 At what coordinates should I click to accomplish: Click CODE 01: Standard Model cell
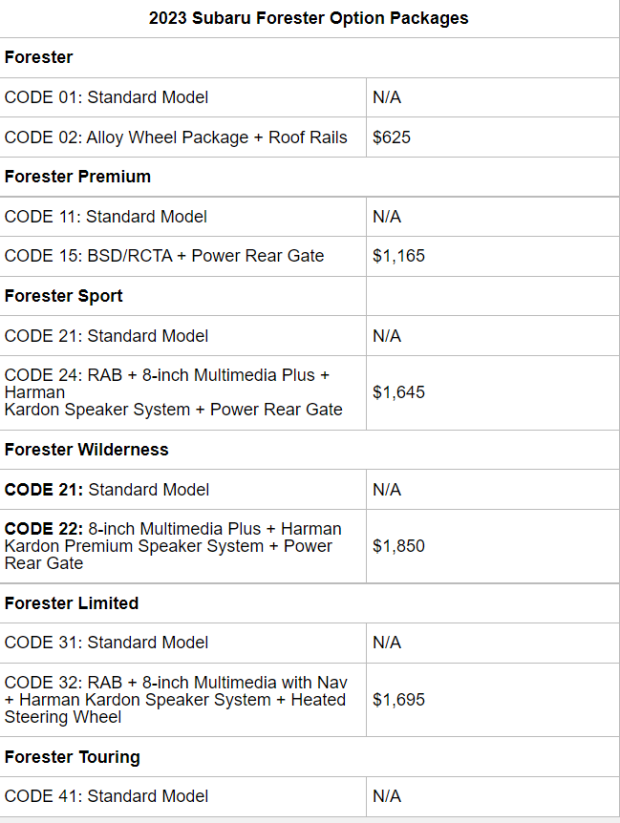183,98
